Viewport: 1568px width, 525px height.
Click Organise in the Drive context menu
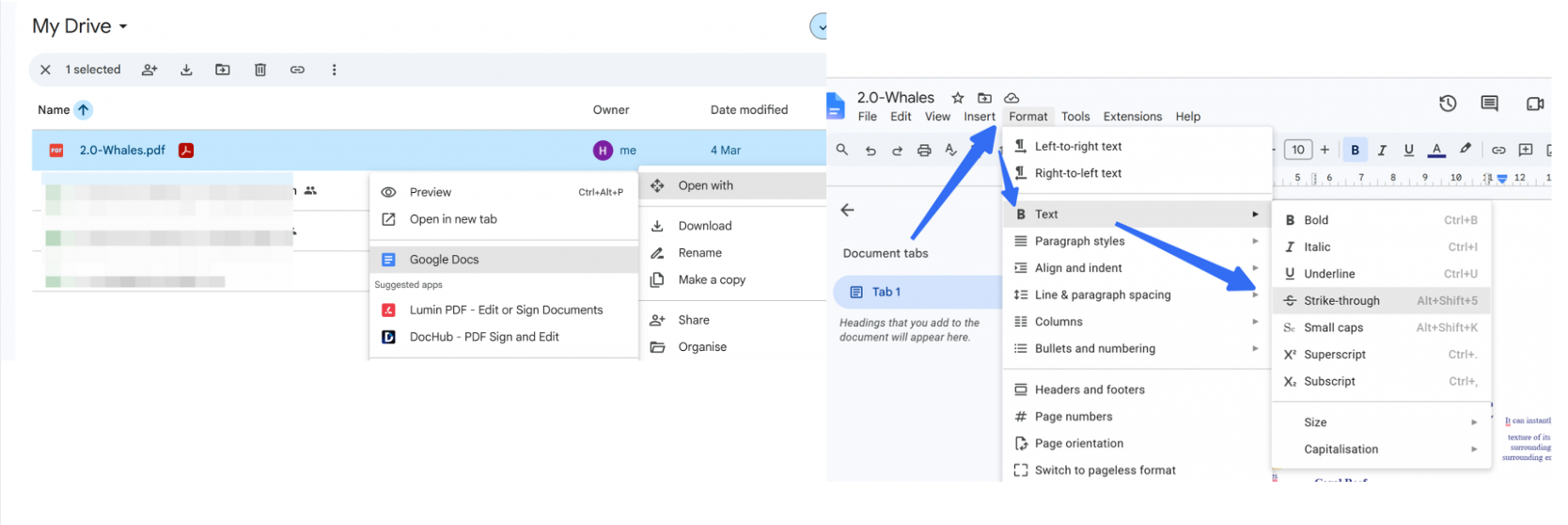click(x=732, y=347)
